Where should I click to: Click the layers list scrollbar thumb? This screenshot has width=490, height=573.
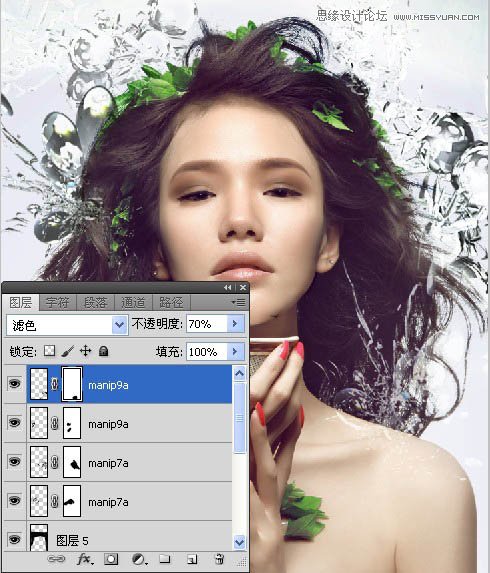point(239,418)
